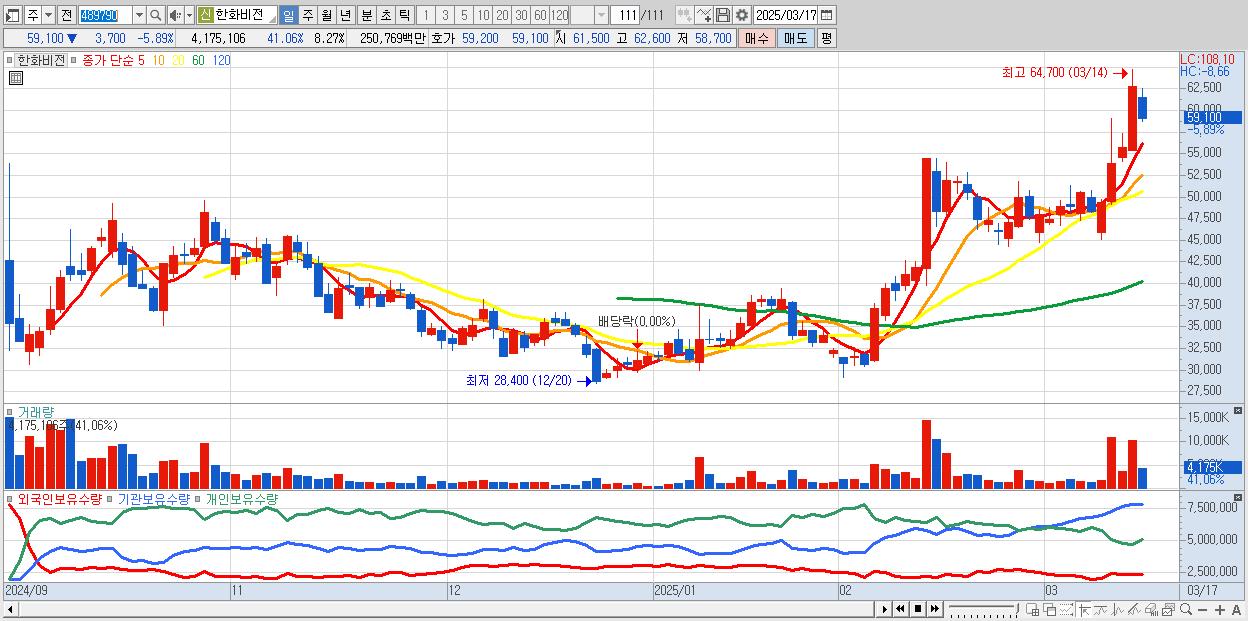Click the crosshair cursor tool icon
Viewport: 1248px width, 621px height.
(1084, 609)
